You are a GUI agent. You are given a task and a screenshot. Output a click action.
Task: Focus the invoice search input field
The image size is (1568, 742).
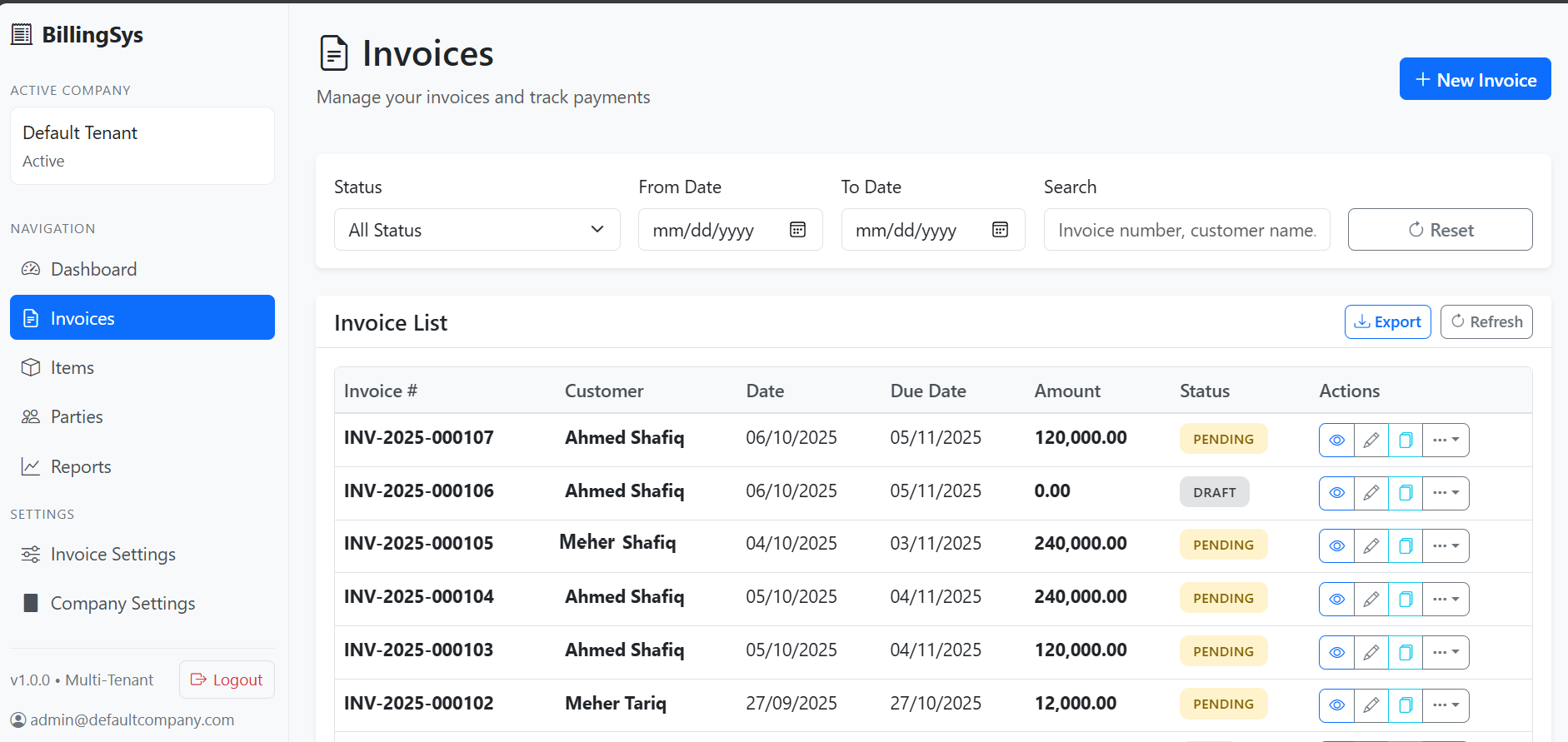point(1186,230)
